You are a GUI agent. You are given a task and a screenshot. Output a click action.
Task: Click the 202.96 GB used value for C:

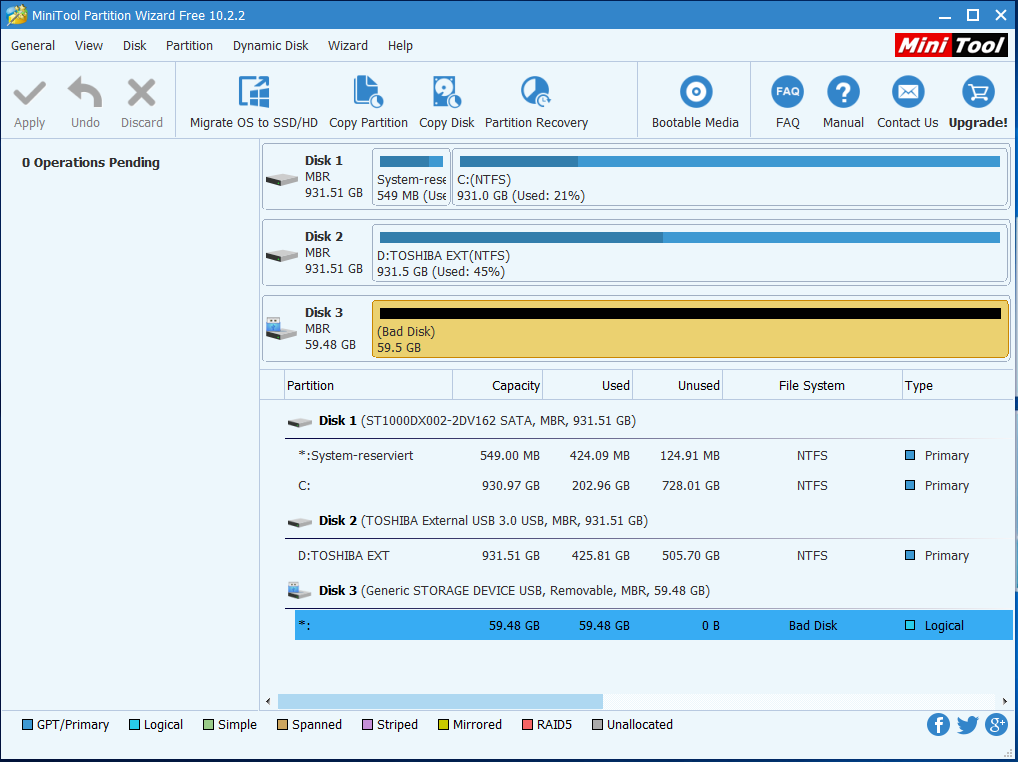tap(601, 485)
